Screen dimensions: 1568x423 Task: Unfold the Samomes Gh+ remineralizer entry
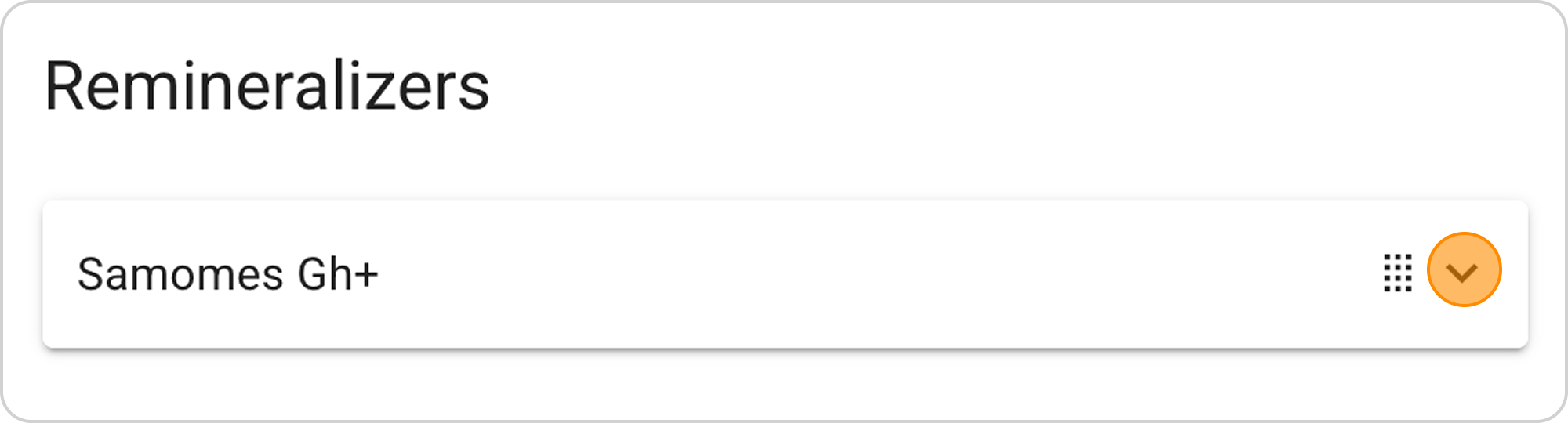pyautogui.click(x=1463, y=271)
